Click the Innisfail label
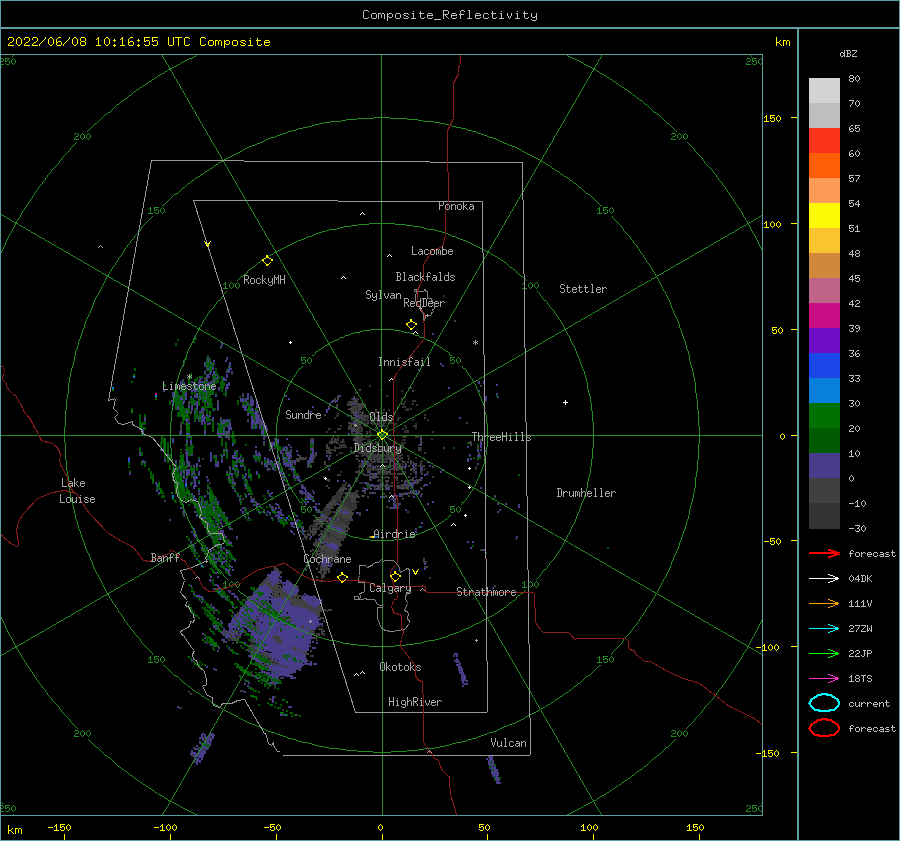Screen dimensions: 900x841 [404, 362]
